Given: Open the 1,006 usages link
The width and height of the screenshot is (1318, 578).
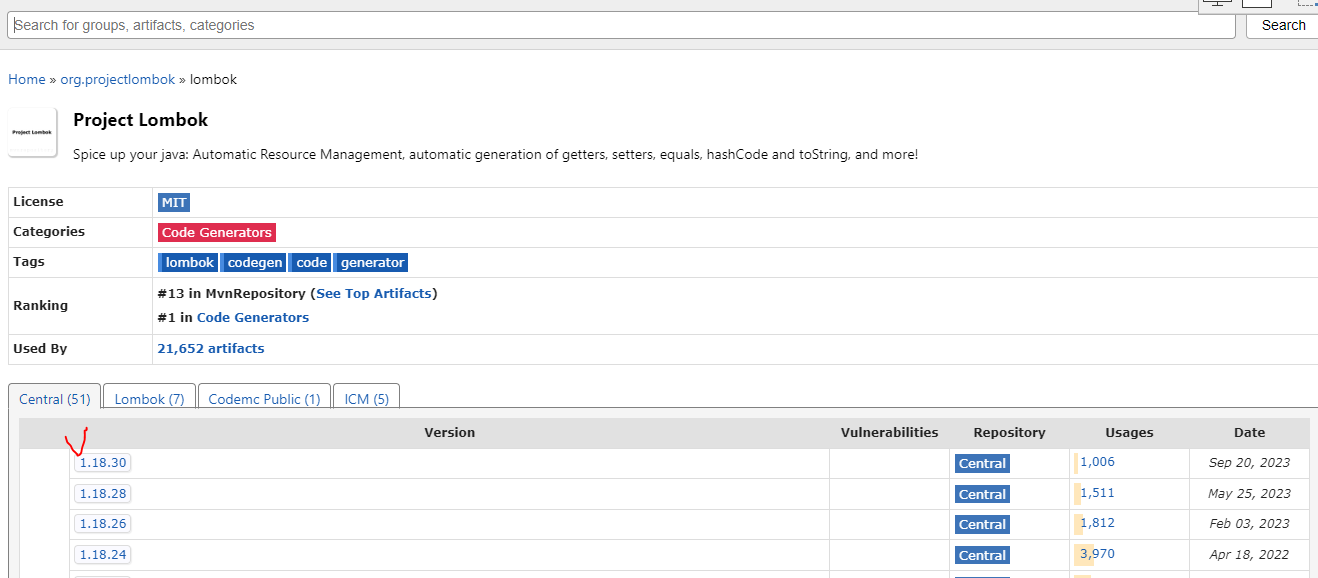Looking at the screenshot, I should click(1097, 462).
